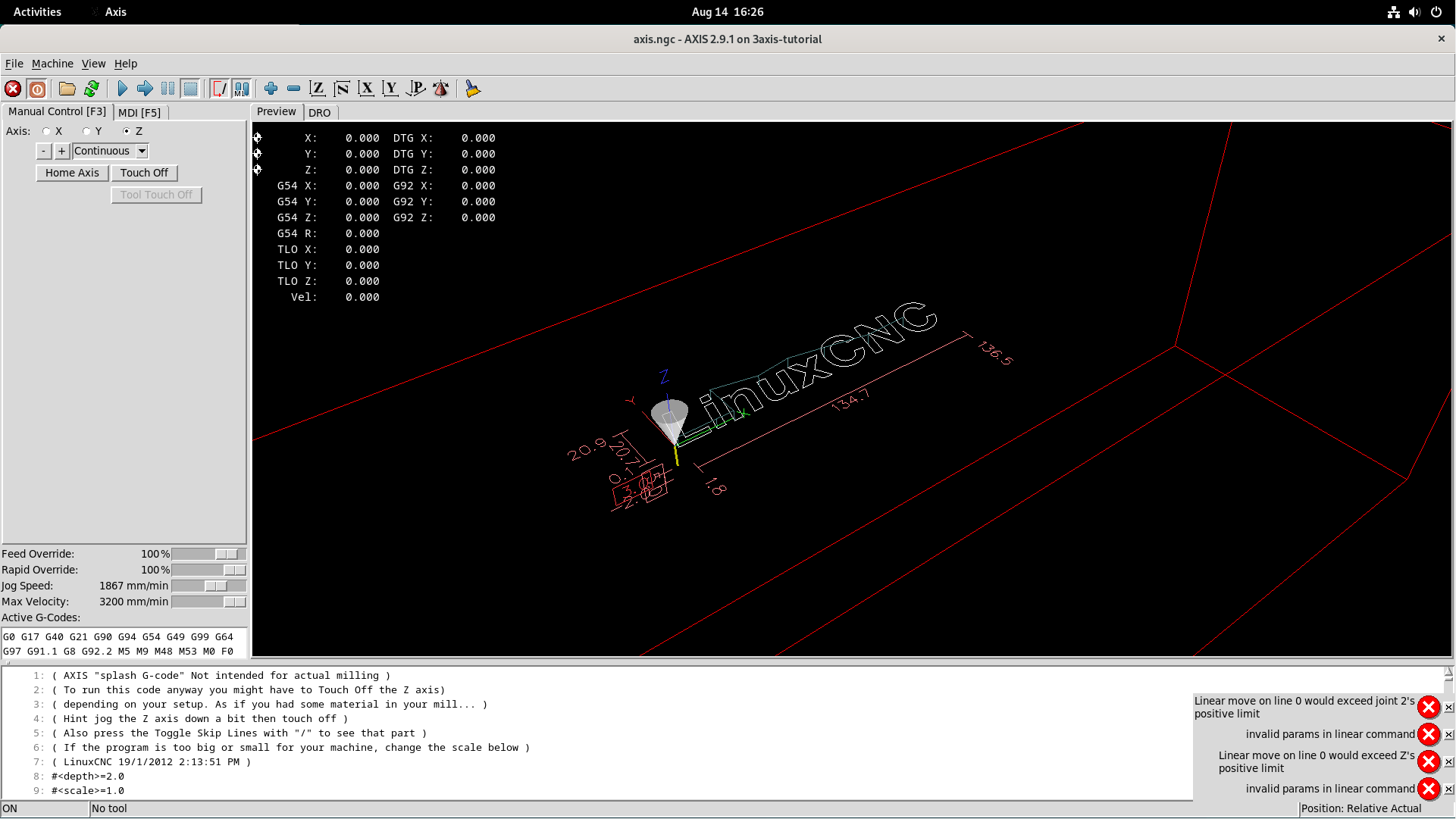Zoom in with the plus icon
The width and height of the screenshot is (1456, 819).
pyautogui.click(x=271, y=89)
